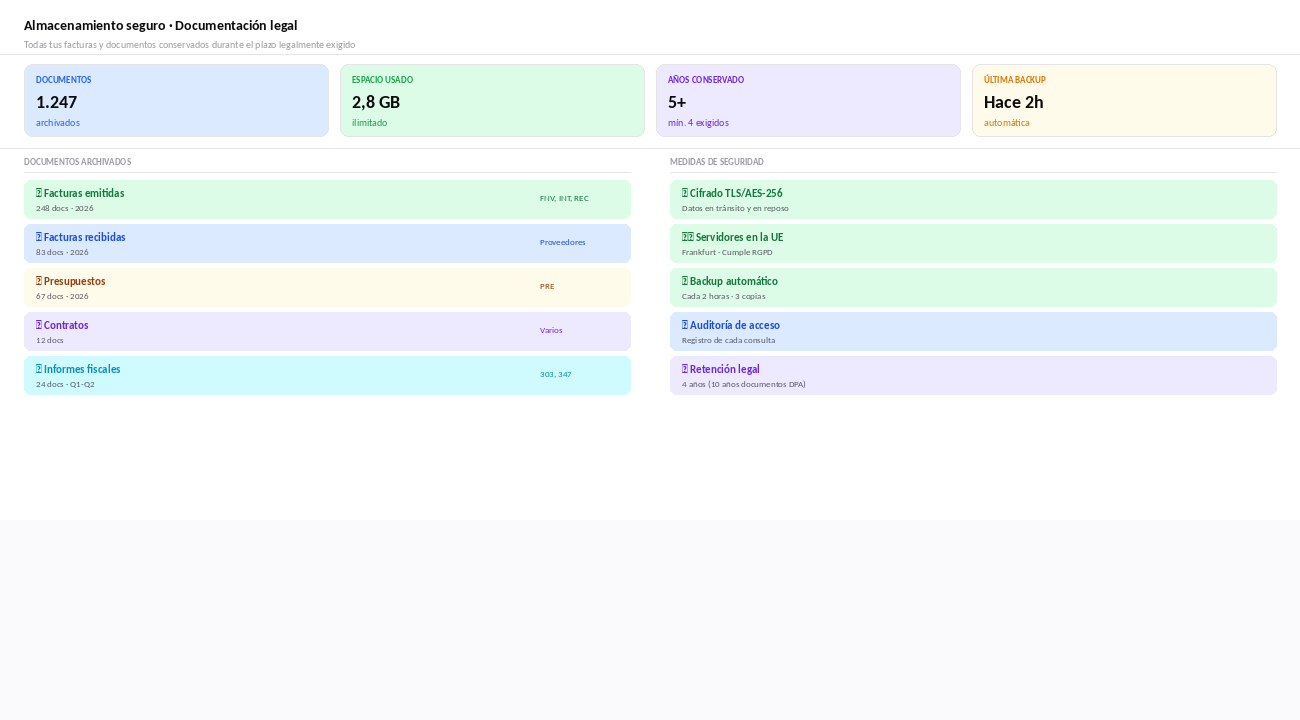
Task: Click the FNV, IIIT, REC tag
Action: (x=564, y=198)
